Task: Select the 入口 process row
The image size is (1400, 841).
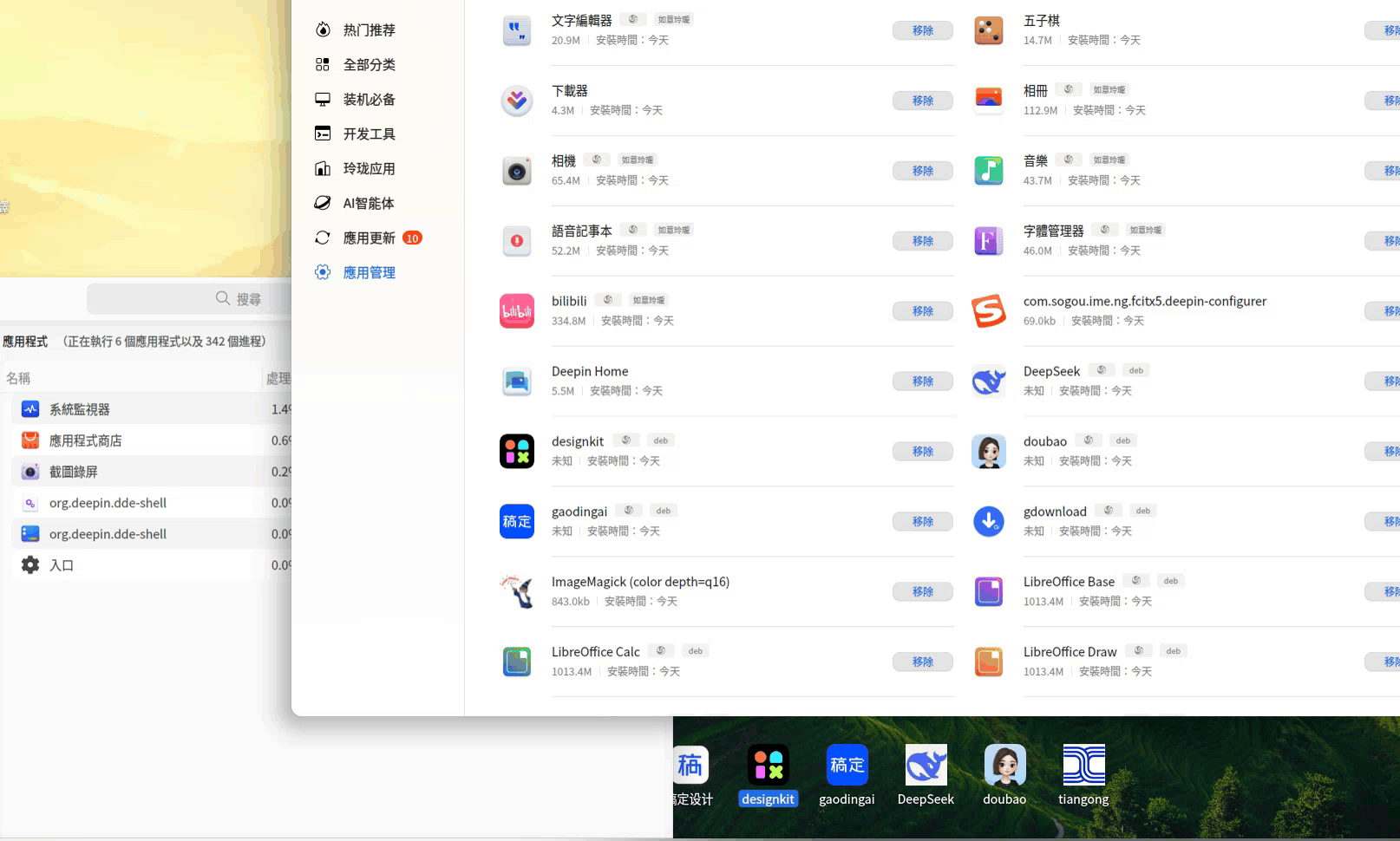Action: [152, 565]
